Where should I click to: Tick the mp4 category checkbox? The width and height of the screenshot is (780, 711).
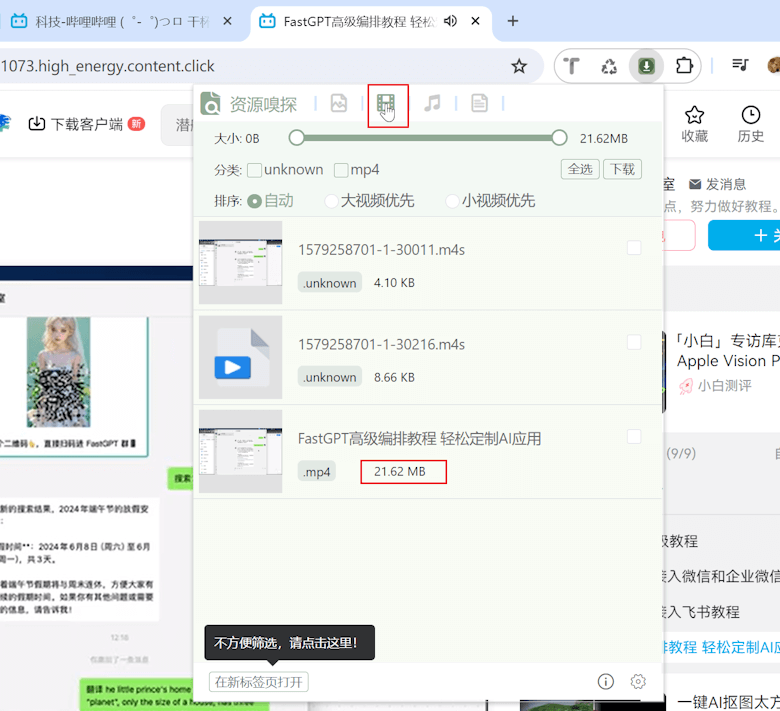pos(341,170)
